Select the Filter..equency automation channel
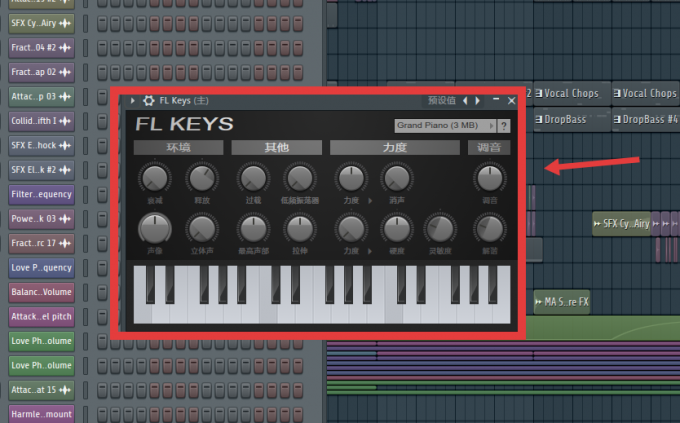 click(x=41, y=194)
